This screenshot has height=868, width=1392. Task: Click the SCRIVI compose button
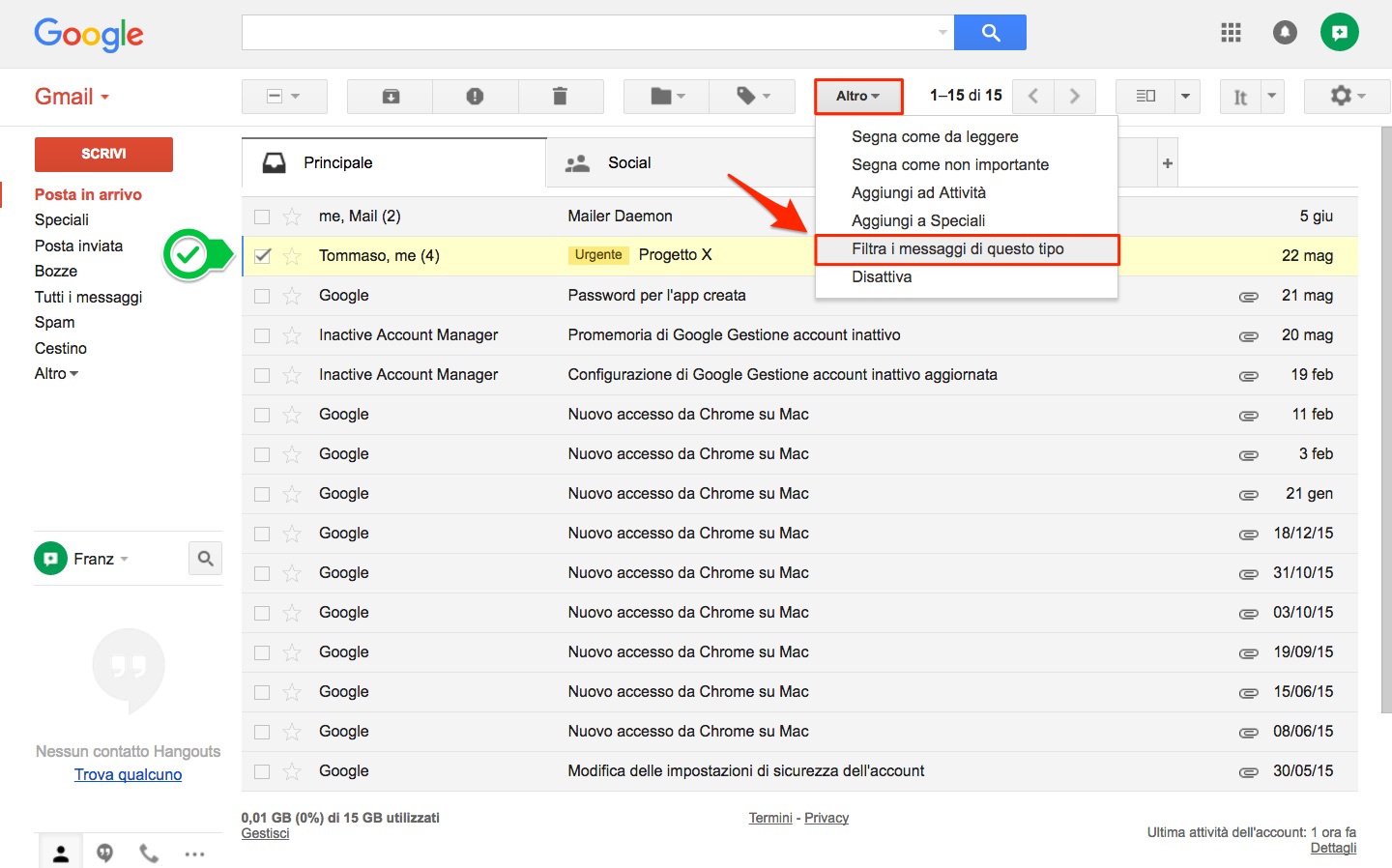click(103, 154)
